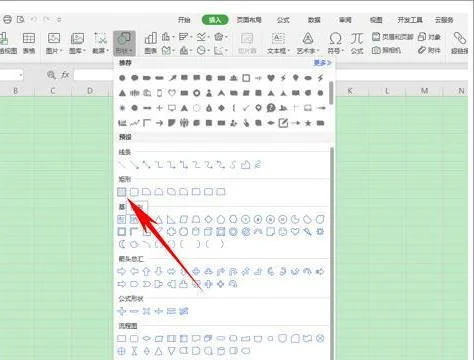Select the rounded rectangle in the 矩形 section
Image resolution: width=474 pixels, height=360 pixels.
click(x=134, y=192)
